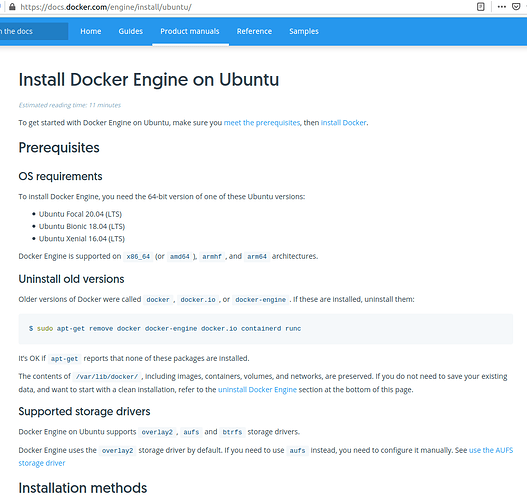Click the 'OS requirements' heading

pyautogui.click(x=60, y=176)
